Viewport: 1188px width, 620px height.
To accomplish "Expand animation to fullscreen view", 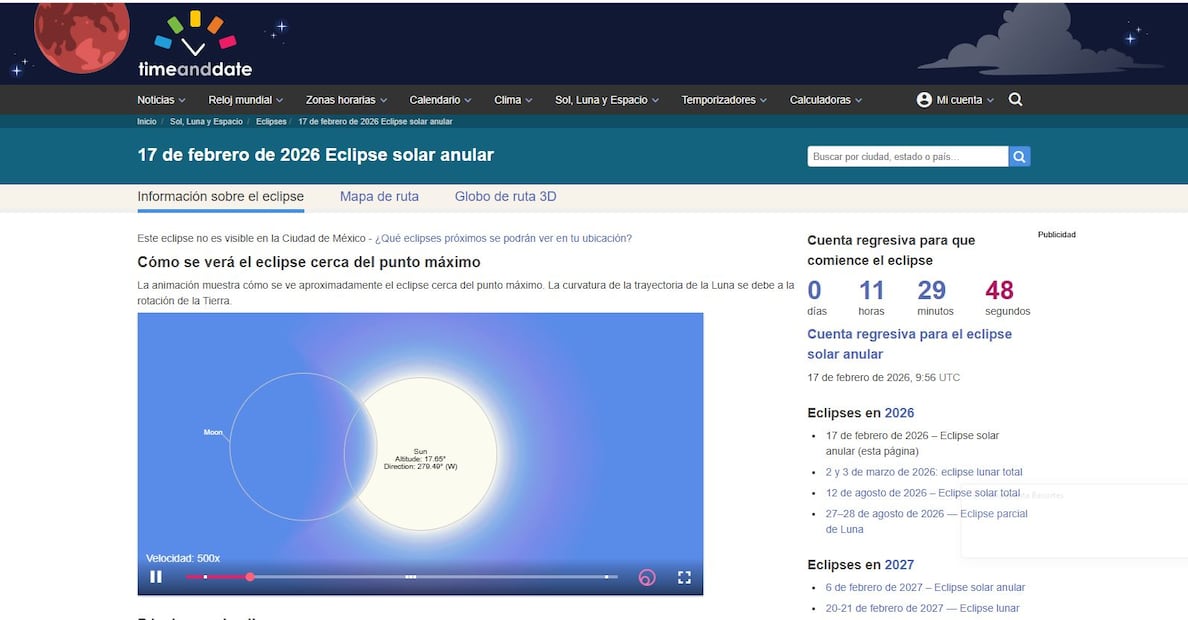I will click(684, 576).
